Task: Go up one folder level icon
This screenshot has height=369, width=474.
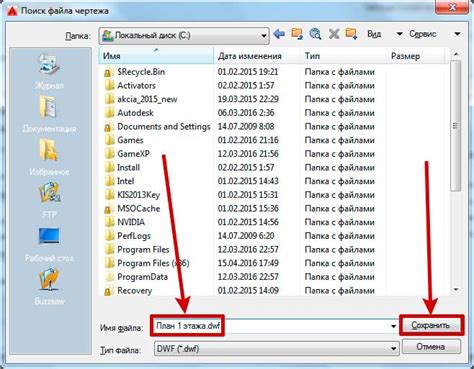Action: 297,34
